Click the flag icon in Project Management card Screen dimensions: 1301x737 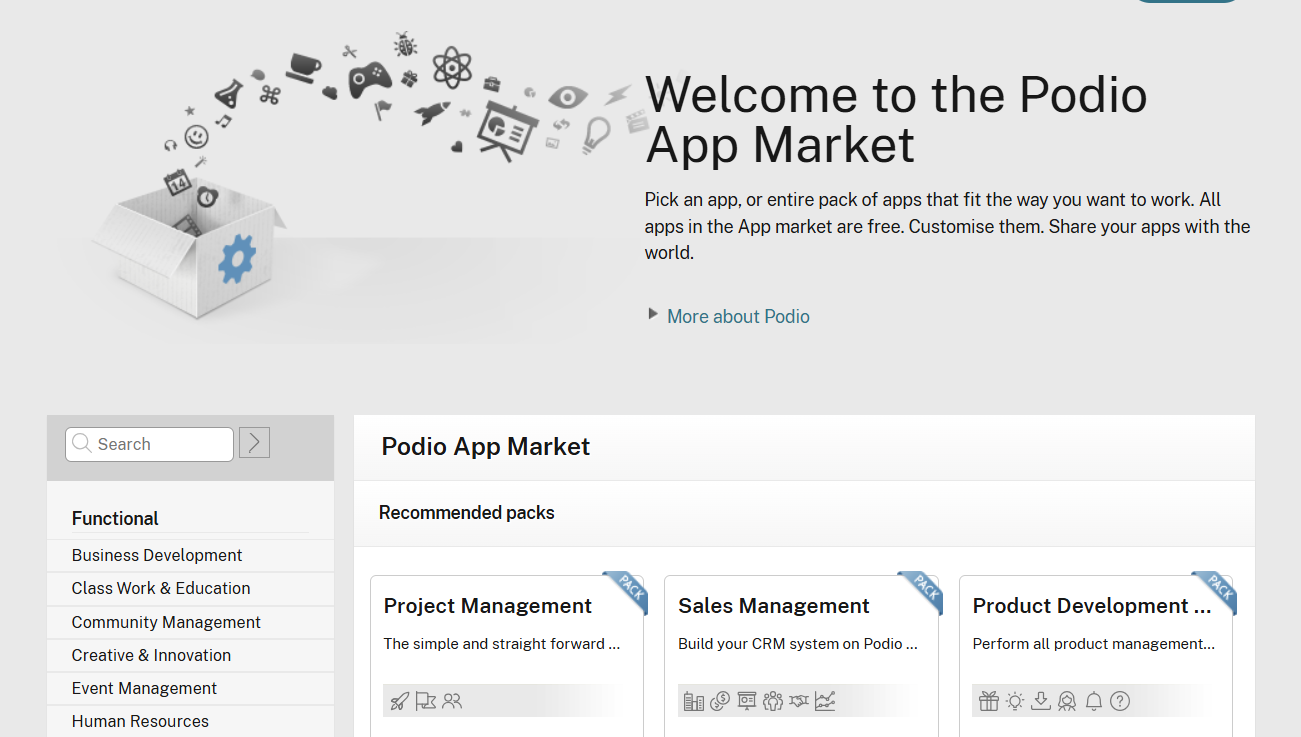click(426, 701)
